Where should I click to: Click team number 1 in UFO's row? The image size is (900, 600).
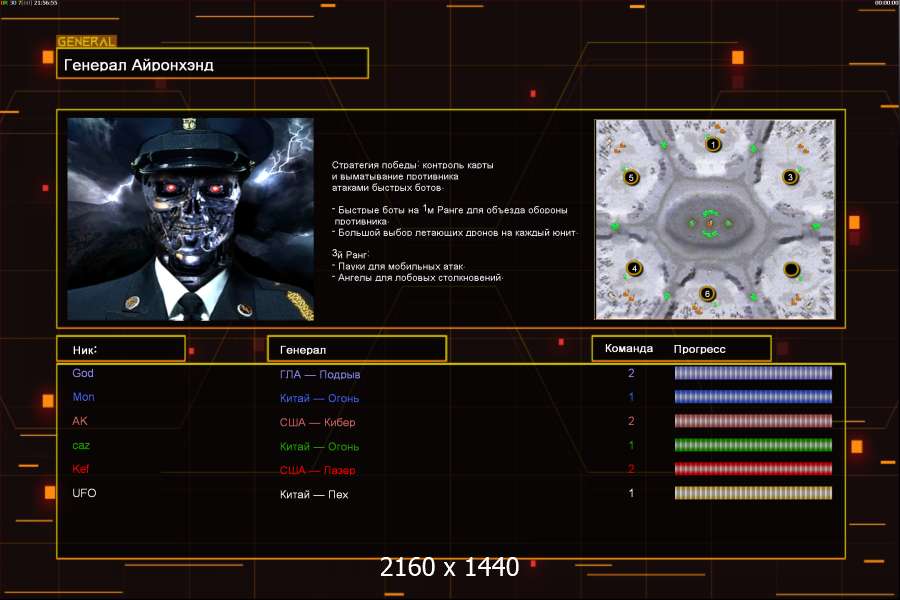tap(631, 493)
